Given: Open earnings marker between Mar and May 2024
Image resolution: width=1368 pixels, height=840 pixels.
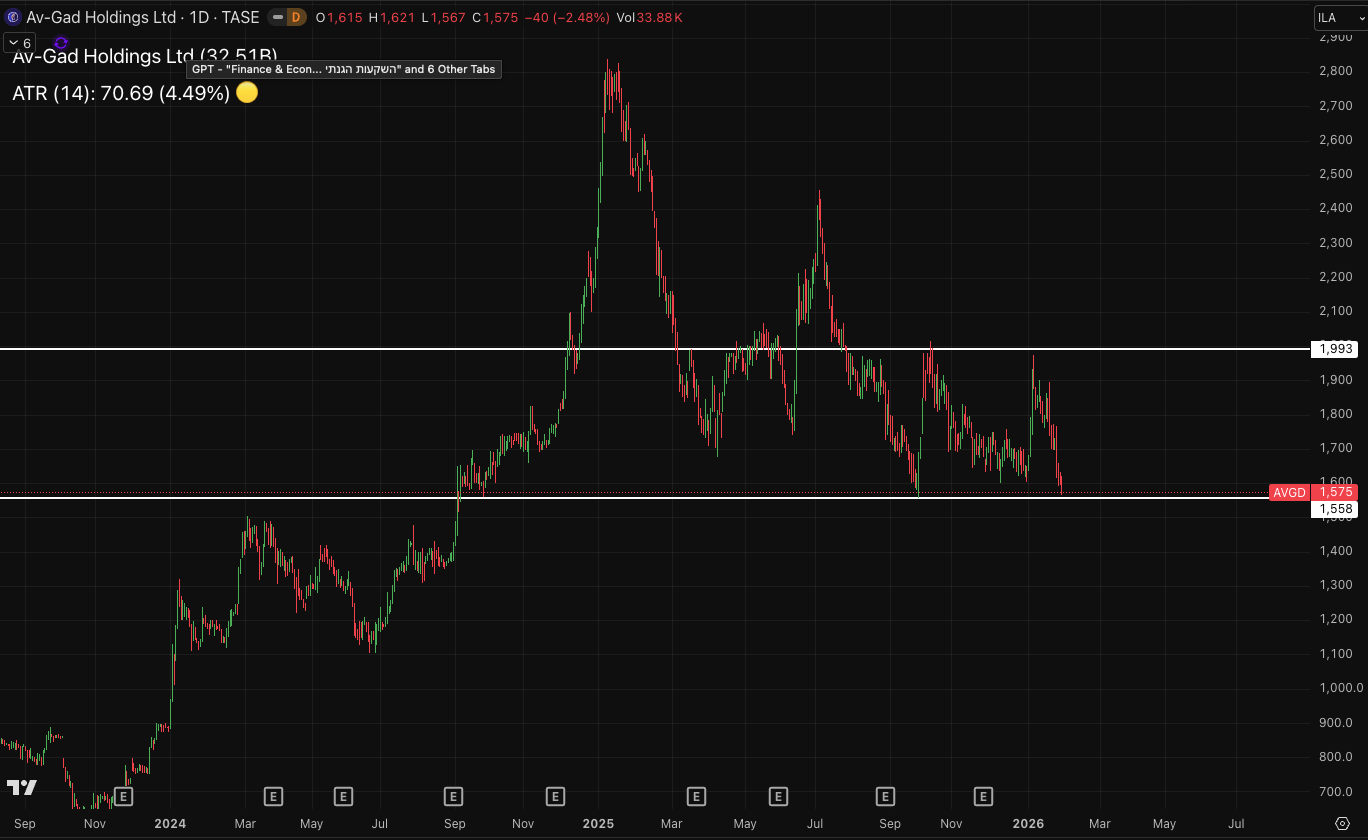Looking at the screenshot, I should point(273,796).
